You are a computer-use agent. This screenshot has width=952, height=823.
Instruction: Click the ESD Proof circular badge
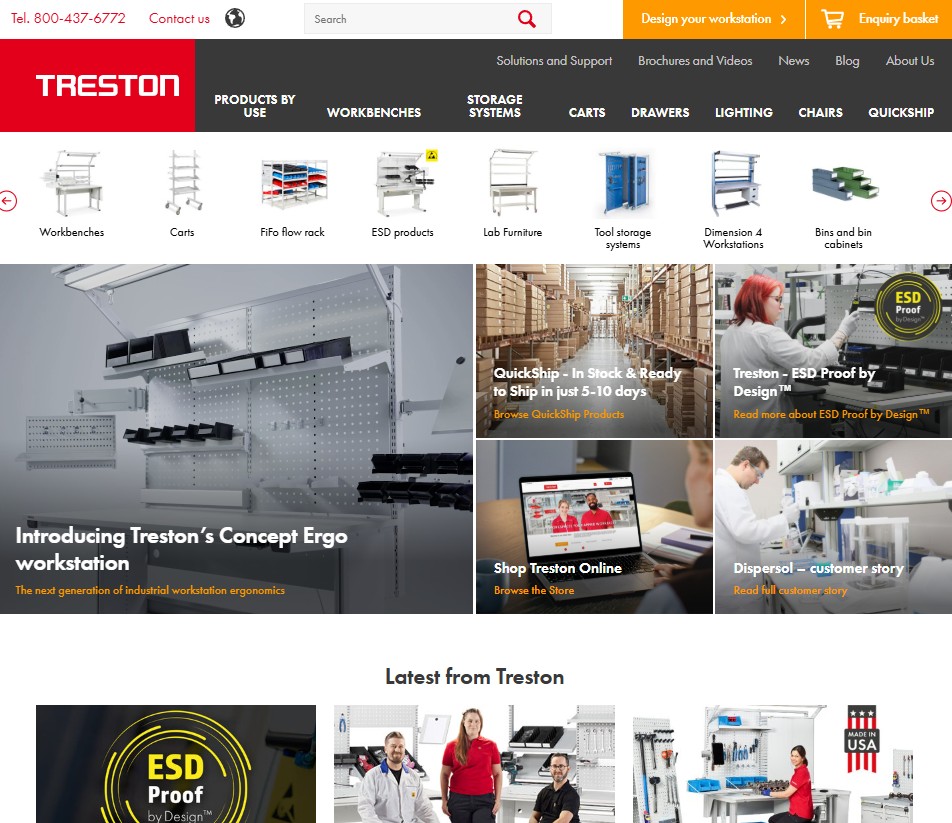[908, 307]
